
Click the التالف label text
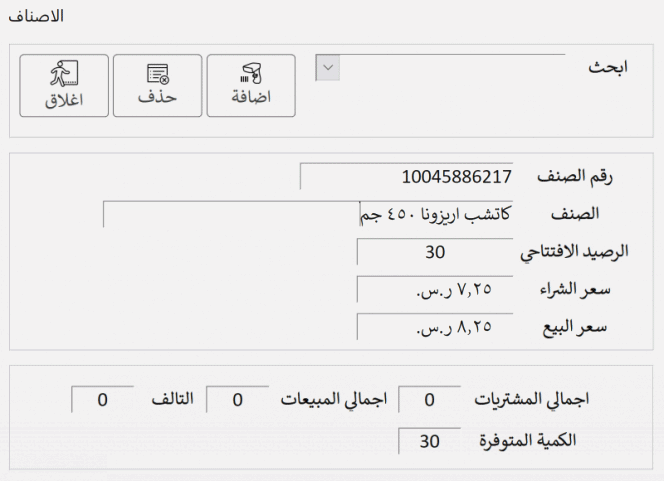click(x=166, y=400)
